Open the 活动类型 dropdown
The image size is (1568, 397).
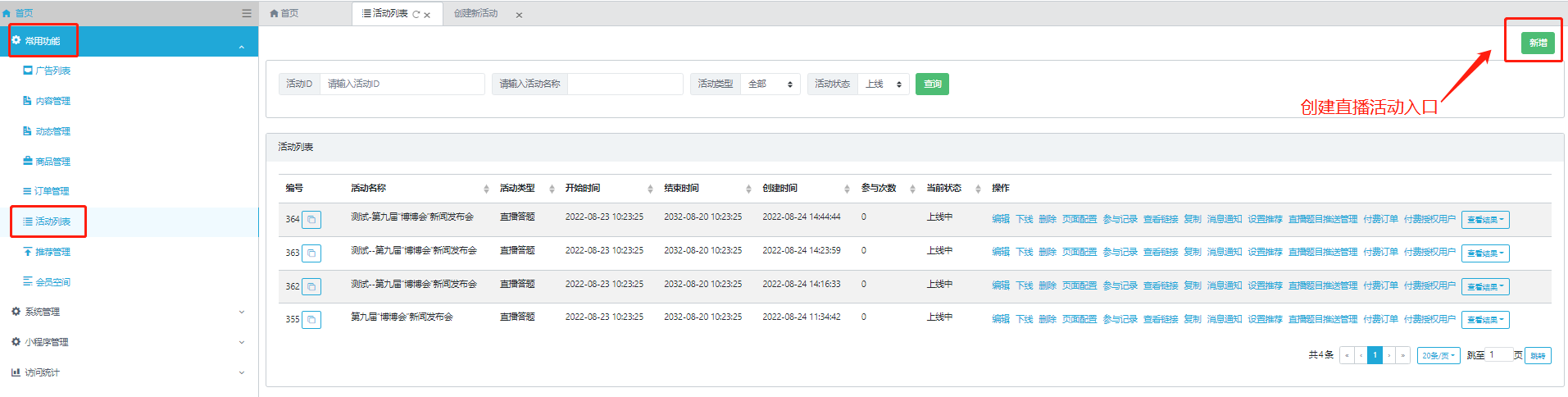click(770, 84)
